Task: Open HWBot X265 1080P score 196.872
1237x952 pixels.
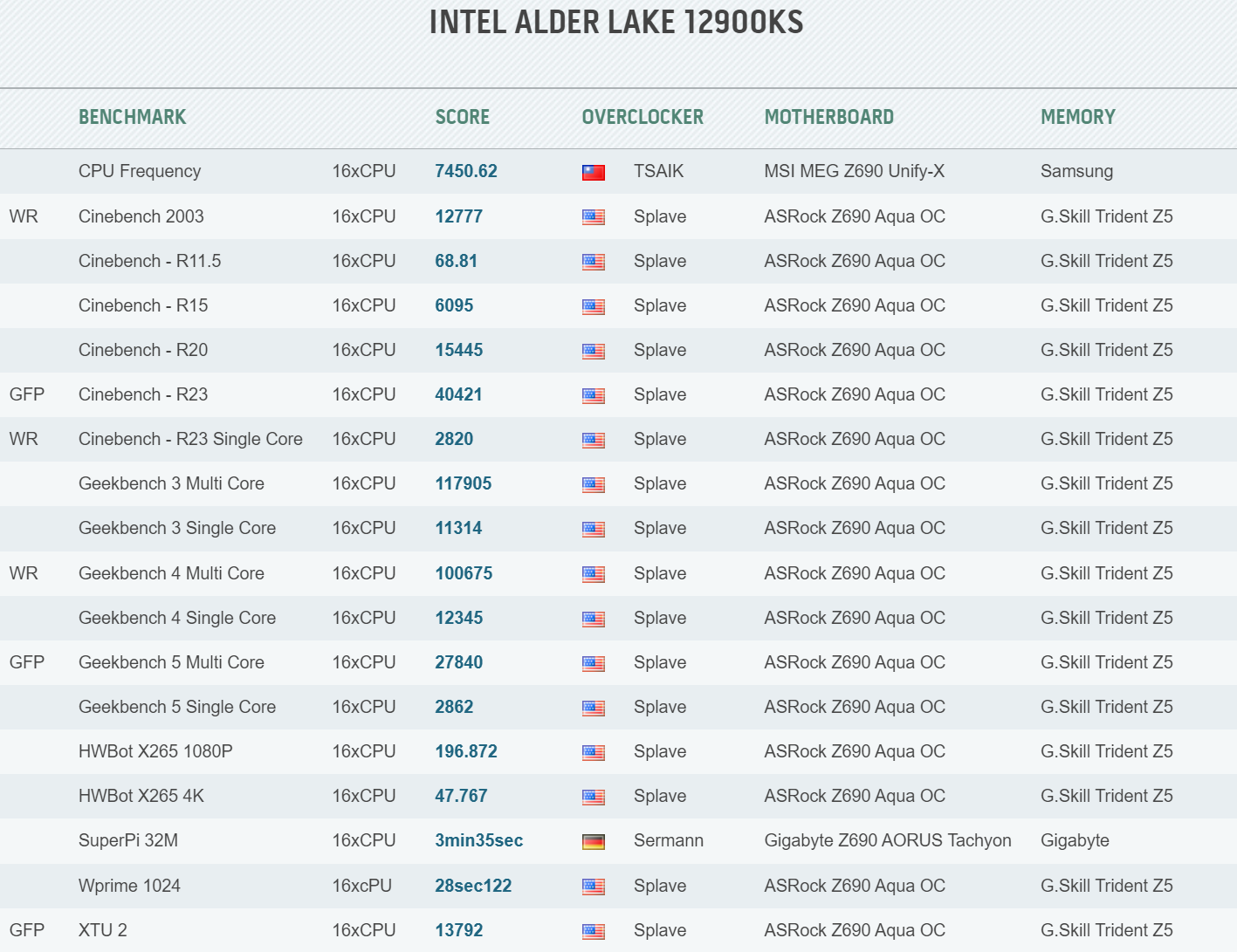Action: click(466, 751)
